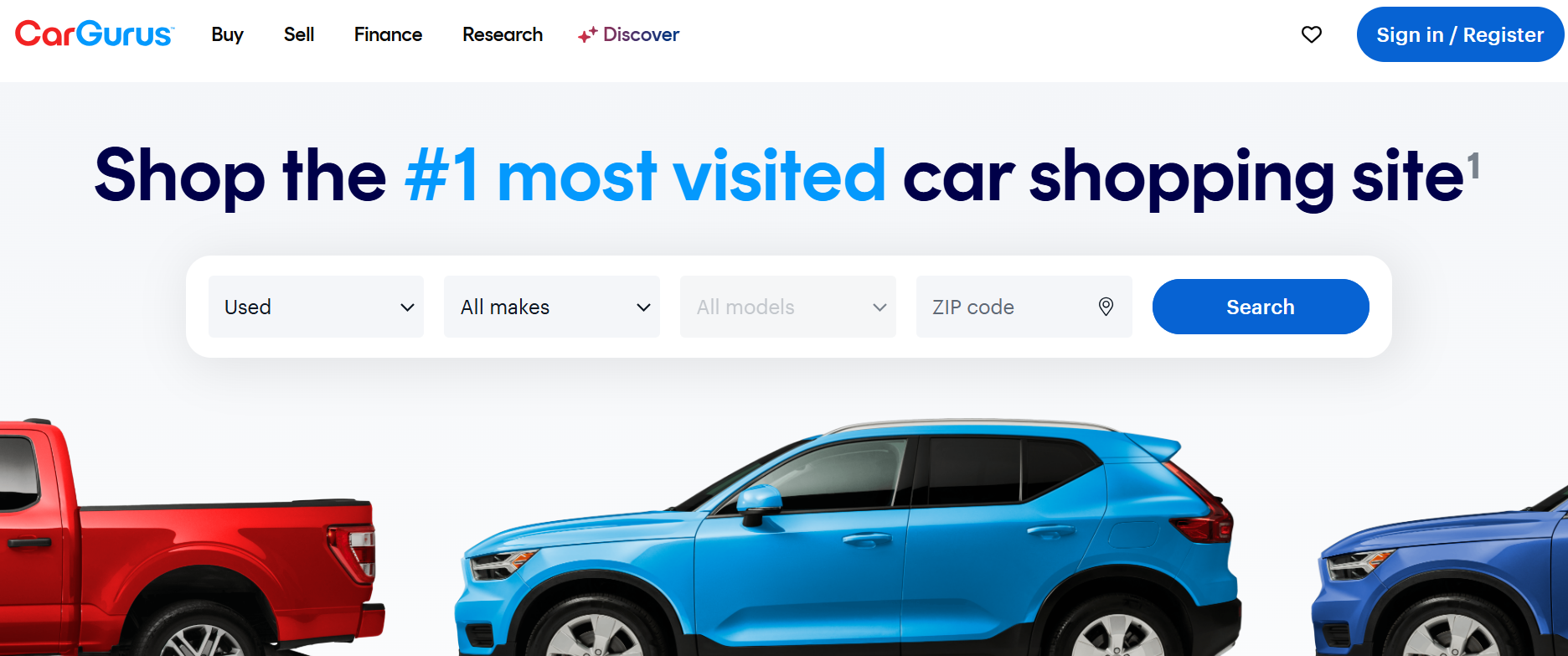Expand the Used condition dropdown

(x=316, y=307)
